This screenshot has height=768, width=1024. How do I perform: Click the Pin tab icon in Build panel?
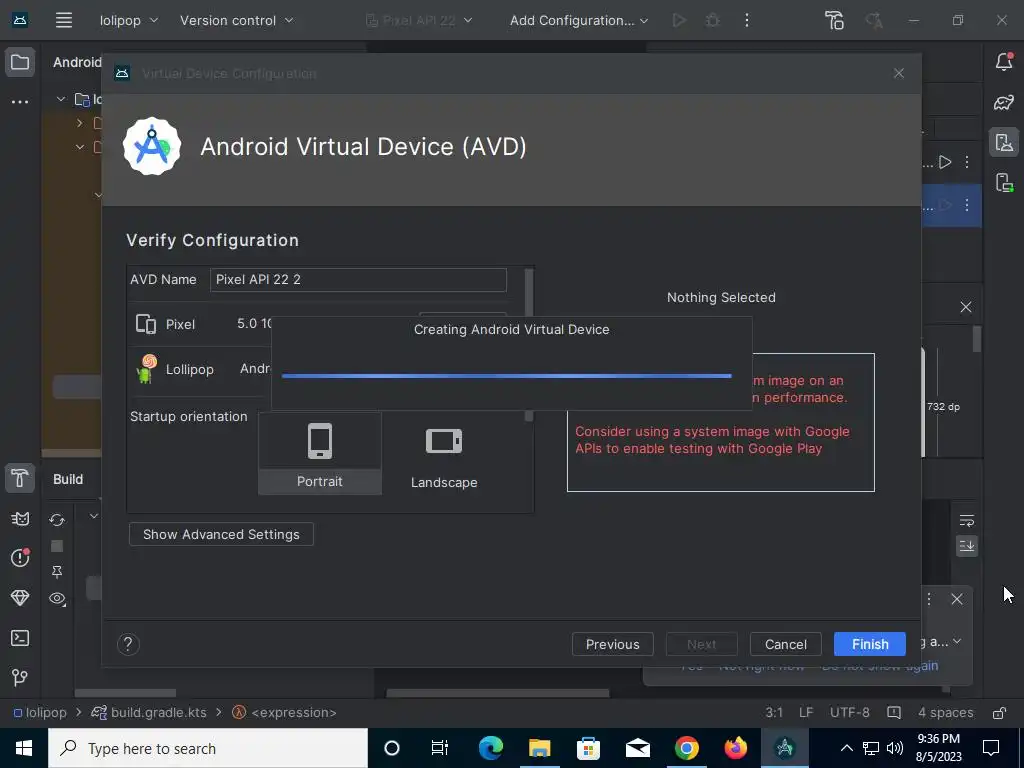point(57,572)
